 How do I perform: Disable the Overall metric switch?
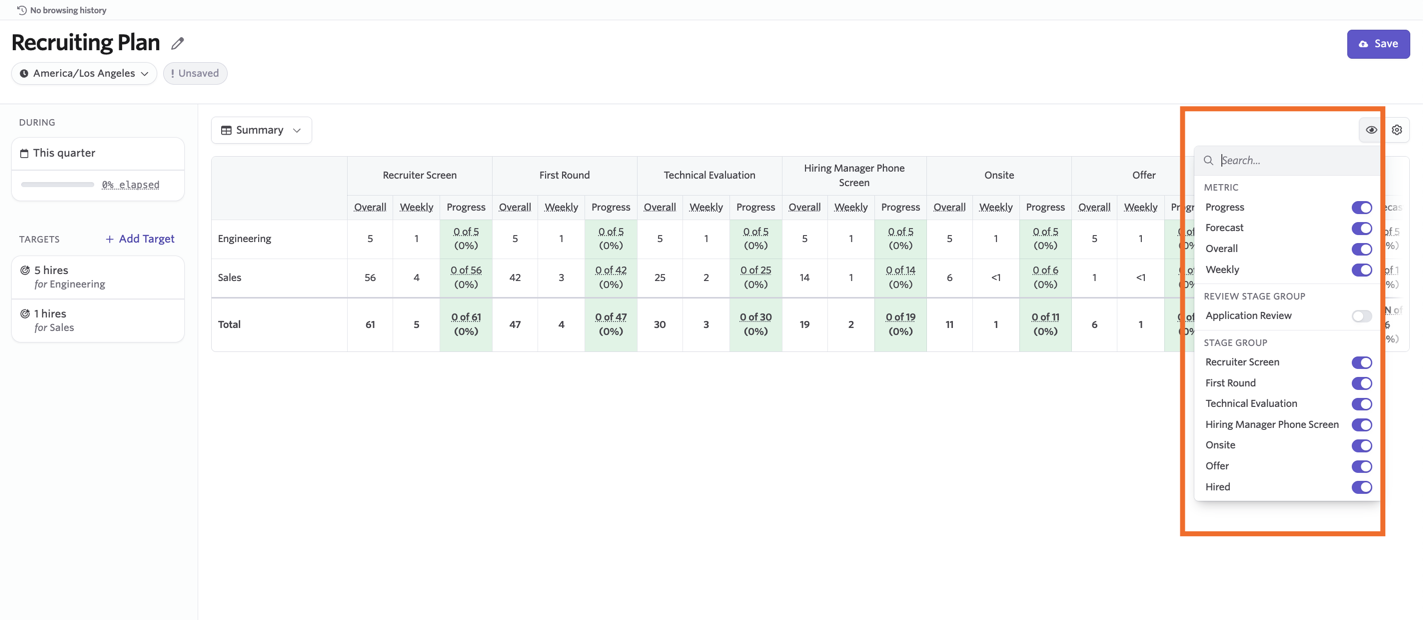coord(1362,249)
